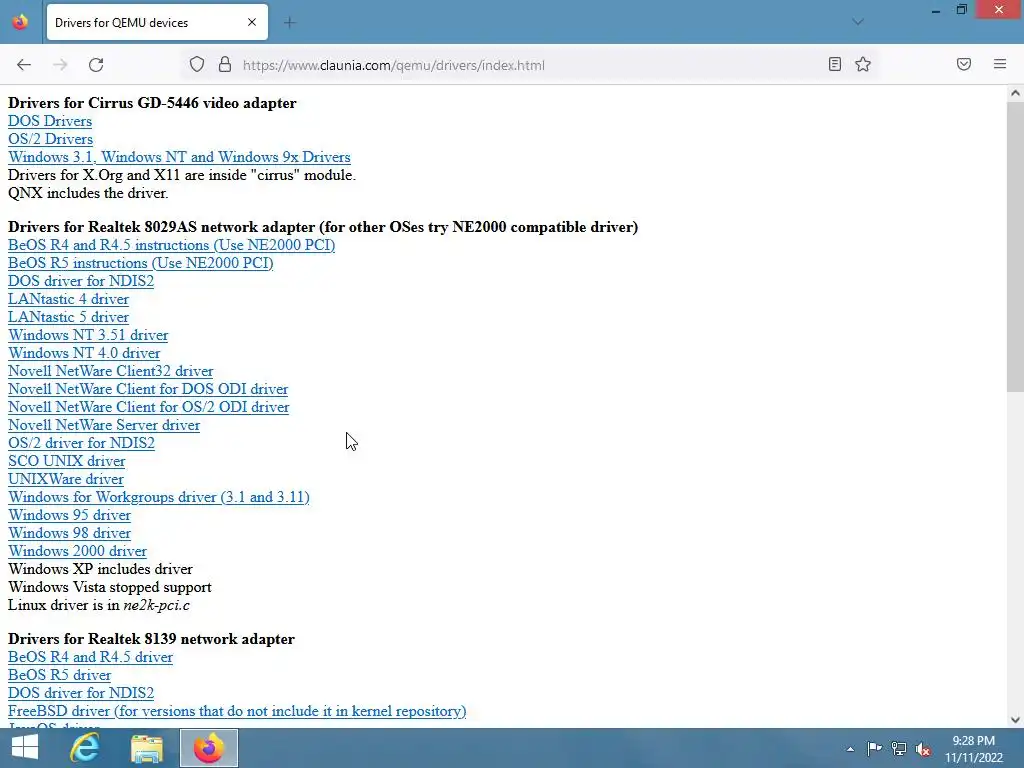Open the taskbar clock and date
Viewport: 1024px width, 768px height.
[x=974, y=749]
